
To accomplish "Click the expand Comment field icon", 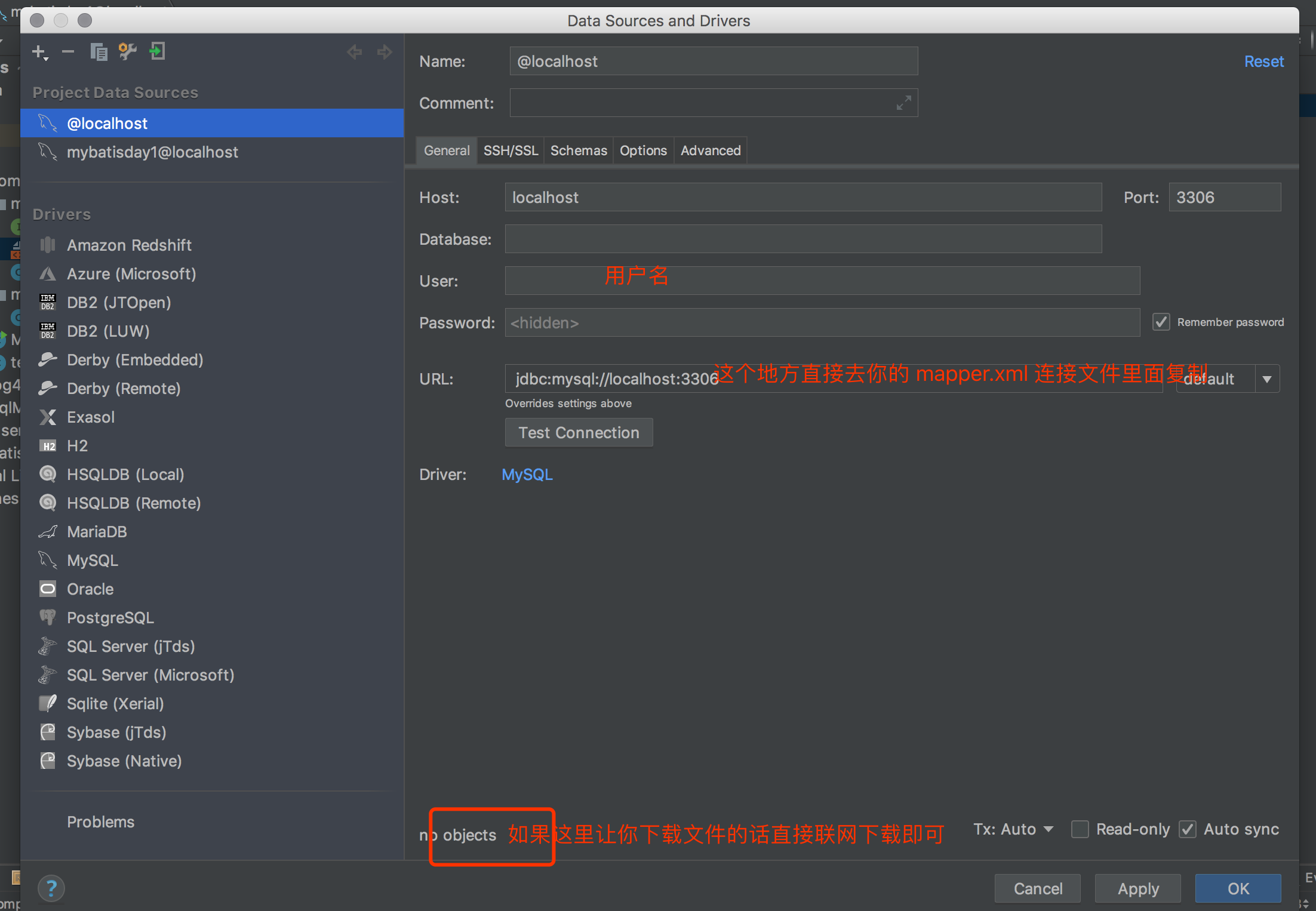I will [903, 103].
